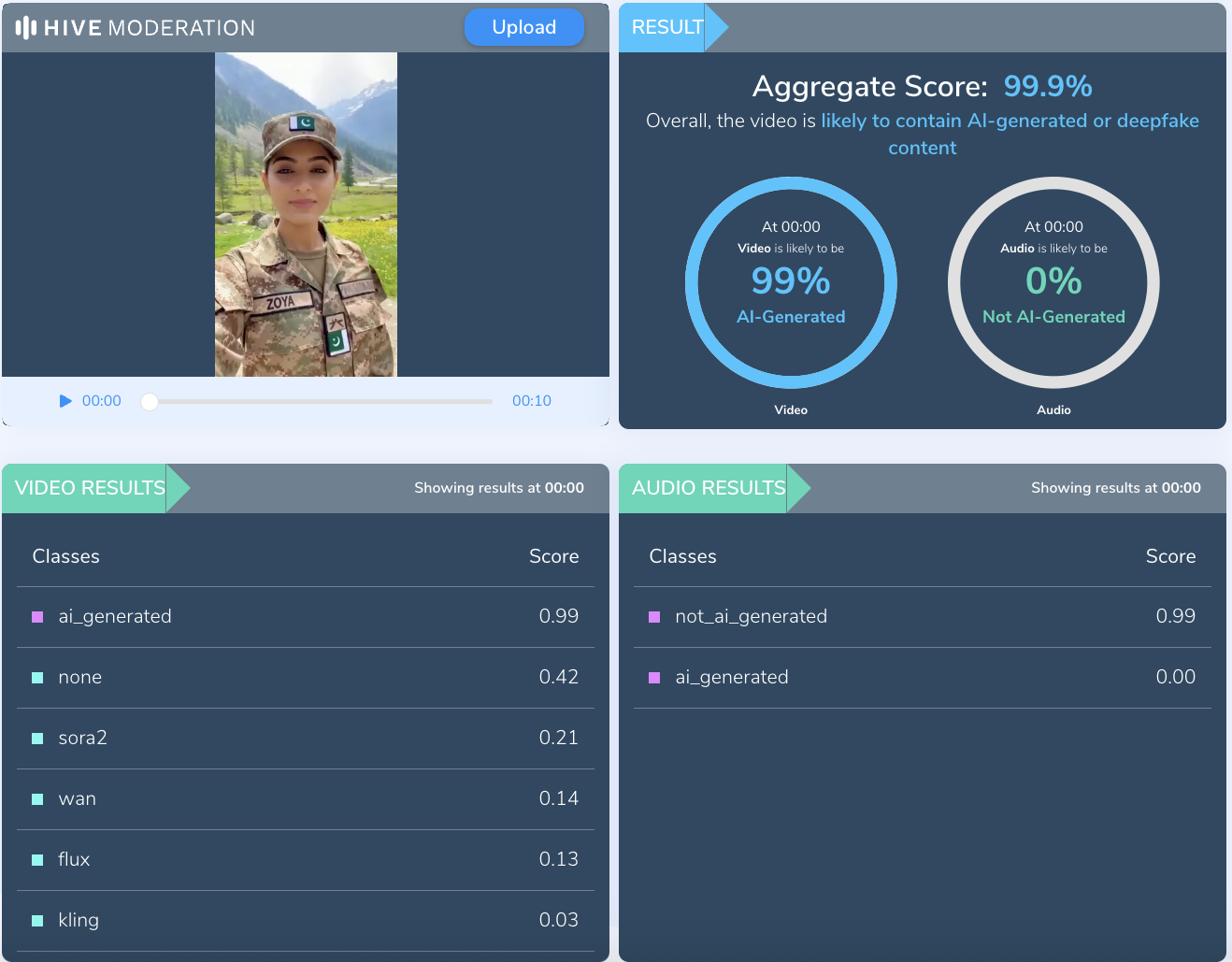
Task: Select the audio ai_generated row
Action: point(922,678)
